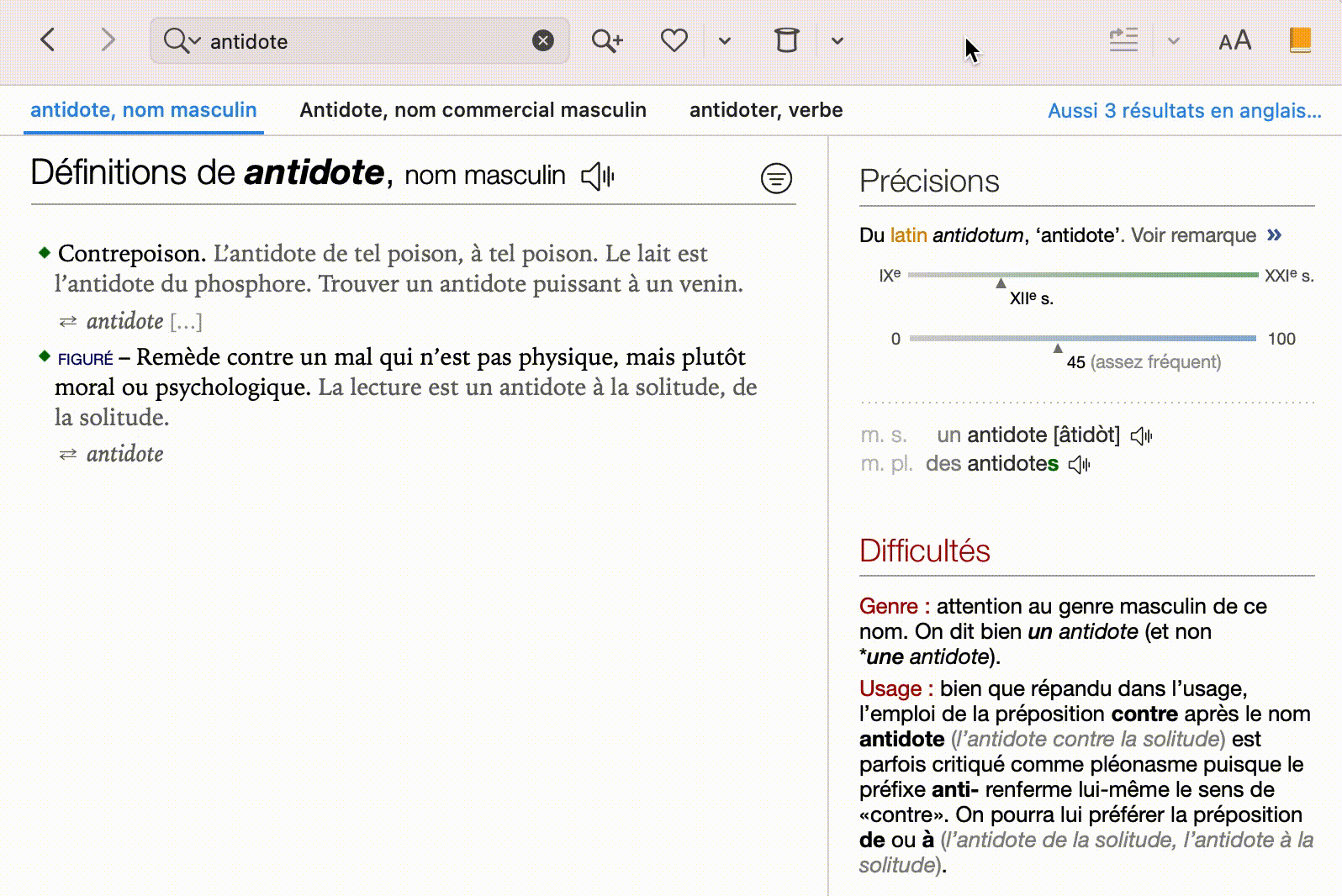This screenshot has width=1342, height=896.
Task: Switch to Antidote, nom commercial masculin tab
Action: (x=473, y=110)
